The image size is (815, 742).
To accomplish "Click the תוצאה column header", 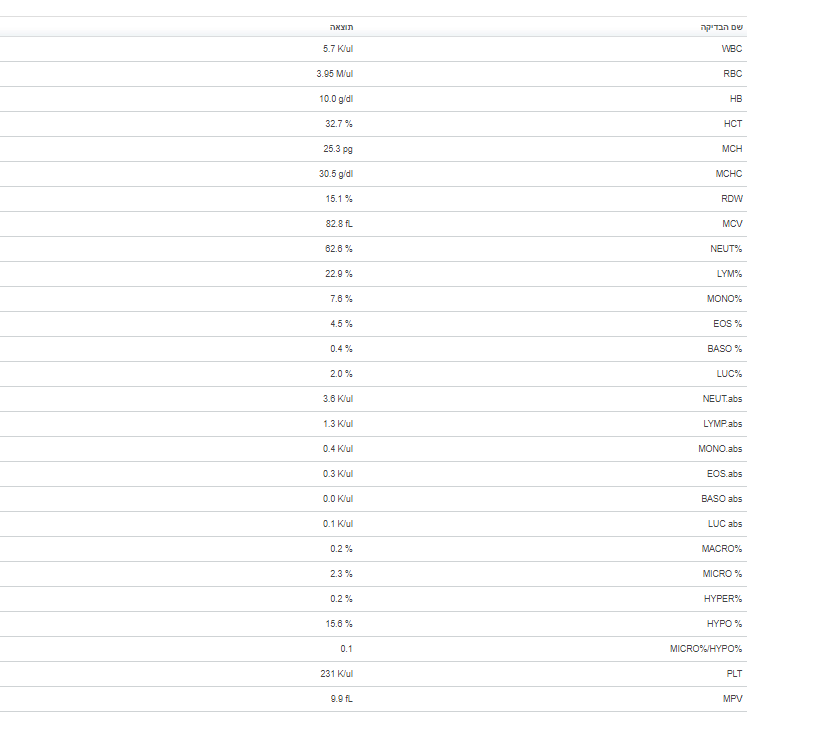I will (342, 27).
